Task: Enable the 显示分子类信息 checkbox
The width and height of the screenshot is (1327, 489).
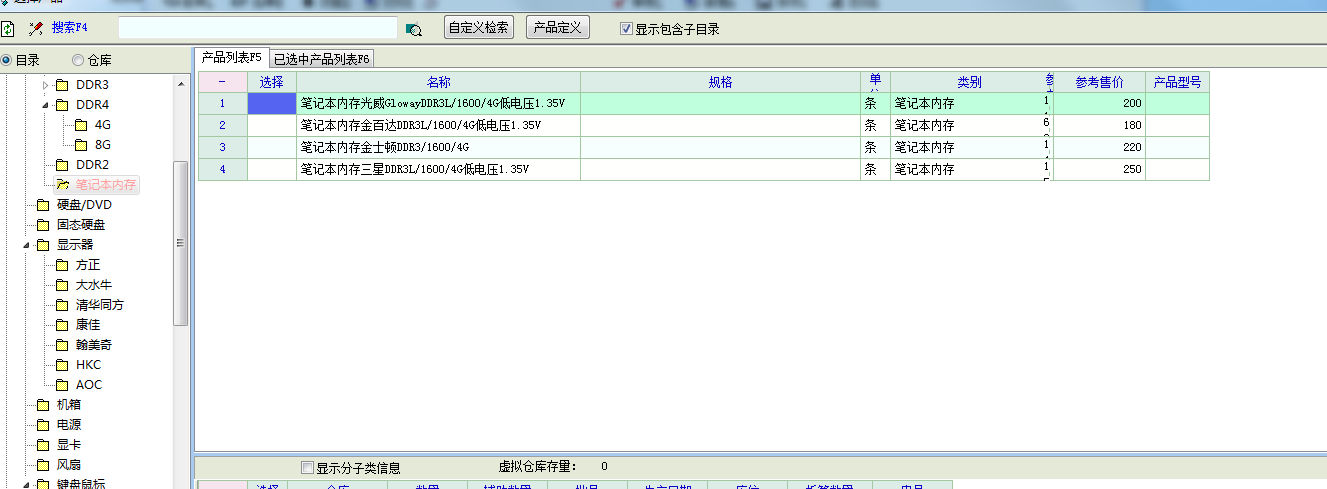Action: (308, 467)
